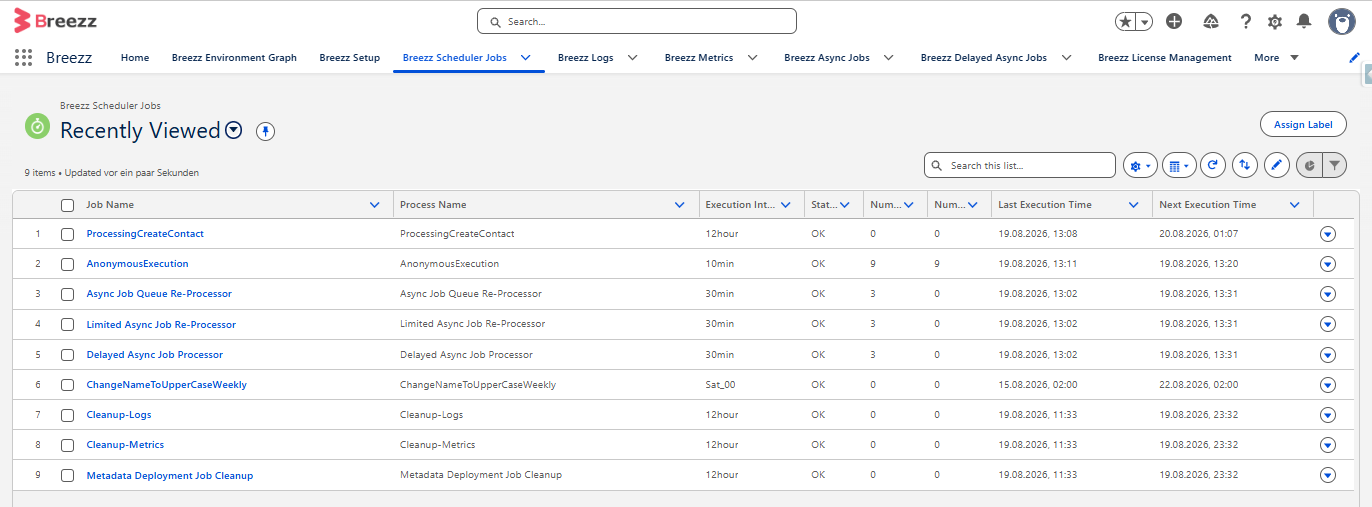Click the Guidance Center cloud icon

[x=1211, y=21]
